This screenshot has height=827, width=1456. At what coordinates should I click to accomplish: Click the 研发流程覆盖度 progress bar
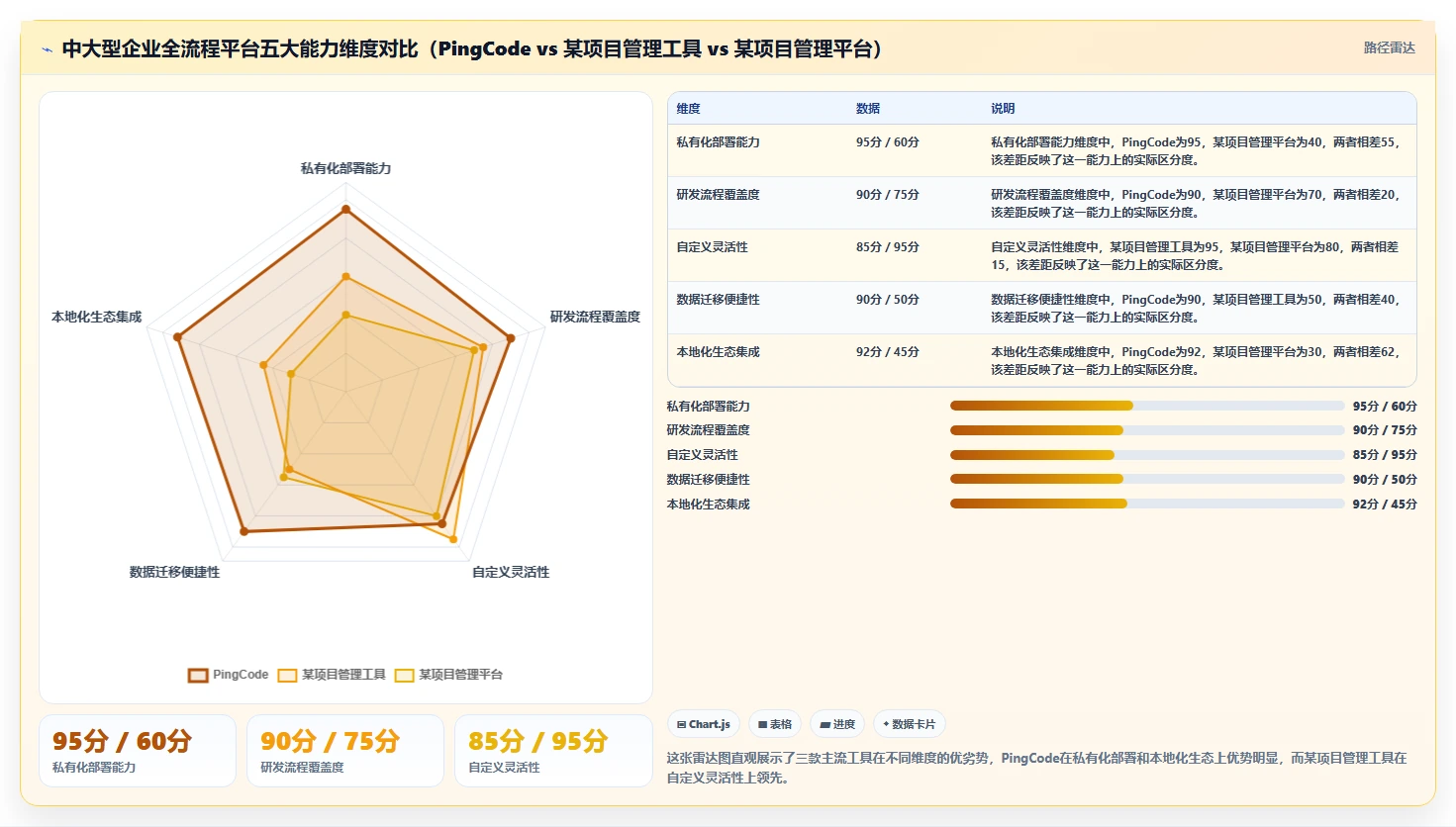pyautogui.click(x=1147, y=430)
